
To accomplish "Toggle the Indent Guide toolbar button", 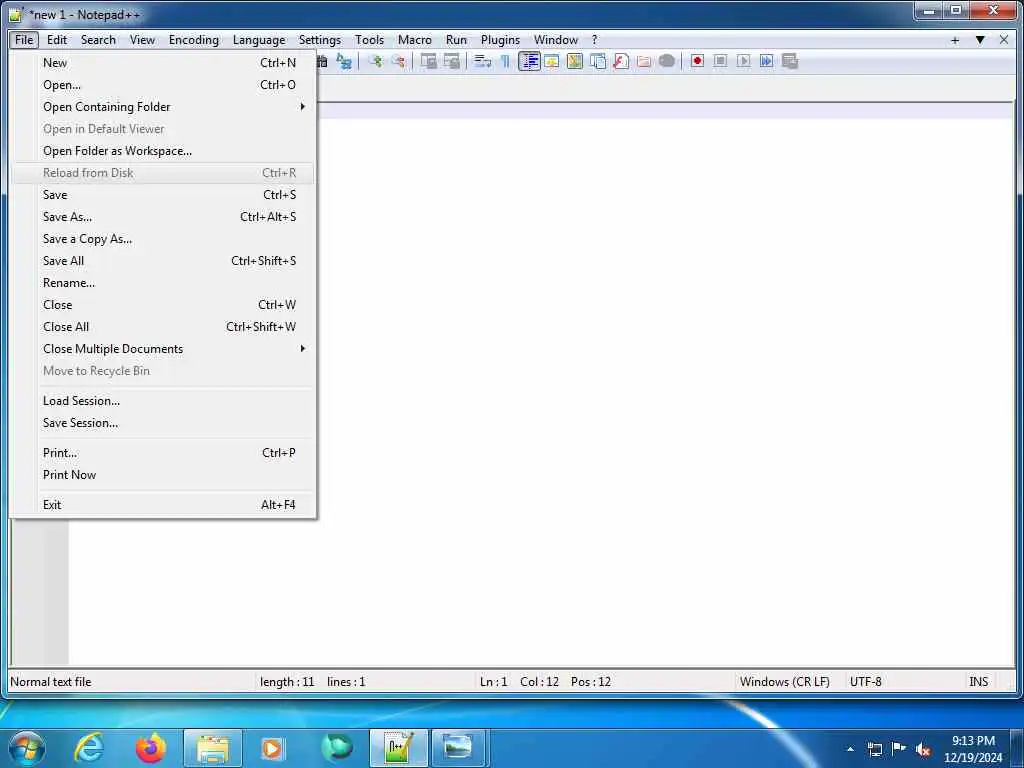I will pyautogui.click(x=529, y=61).
